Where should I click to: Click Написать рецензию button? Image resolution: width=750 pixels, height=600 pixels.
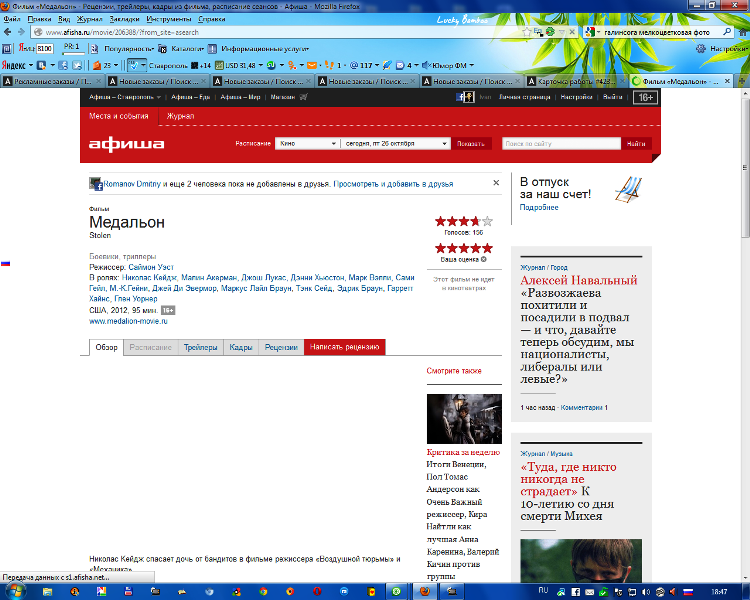tap(344, 347)
